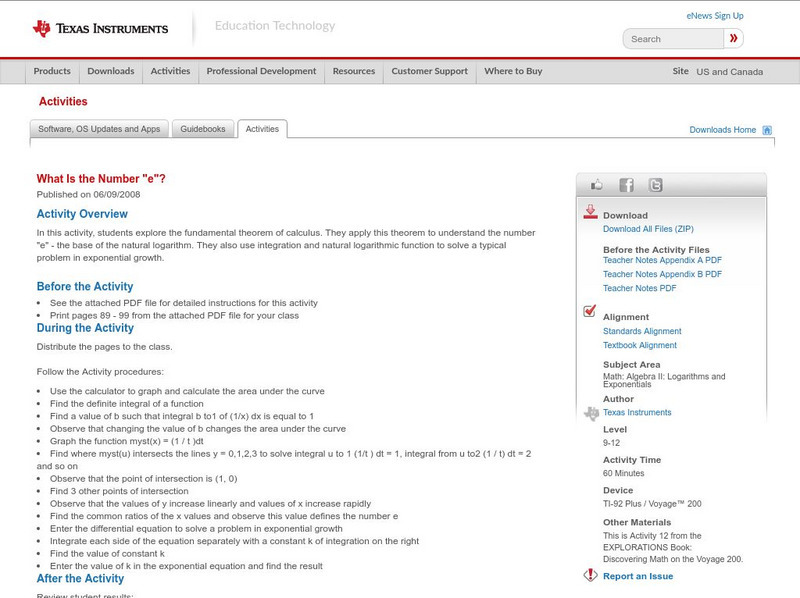Click the red Activities page heading

pos(63,102)
